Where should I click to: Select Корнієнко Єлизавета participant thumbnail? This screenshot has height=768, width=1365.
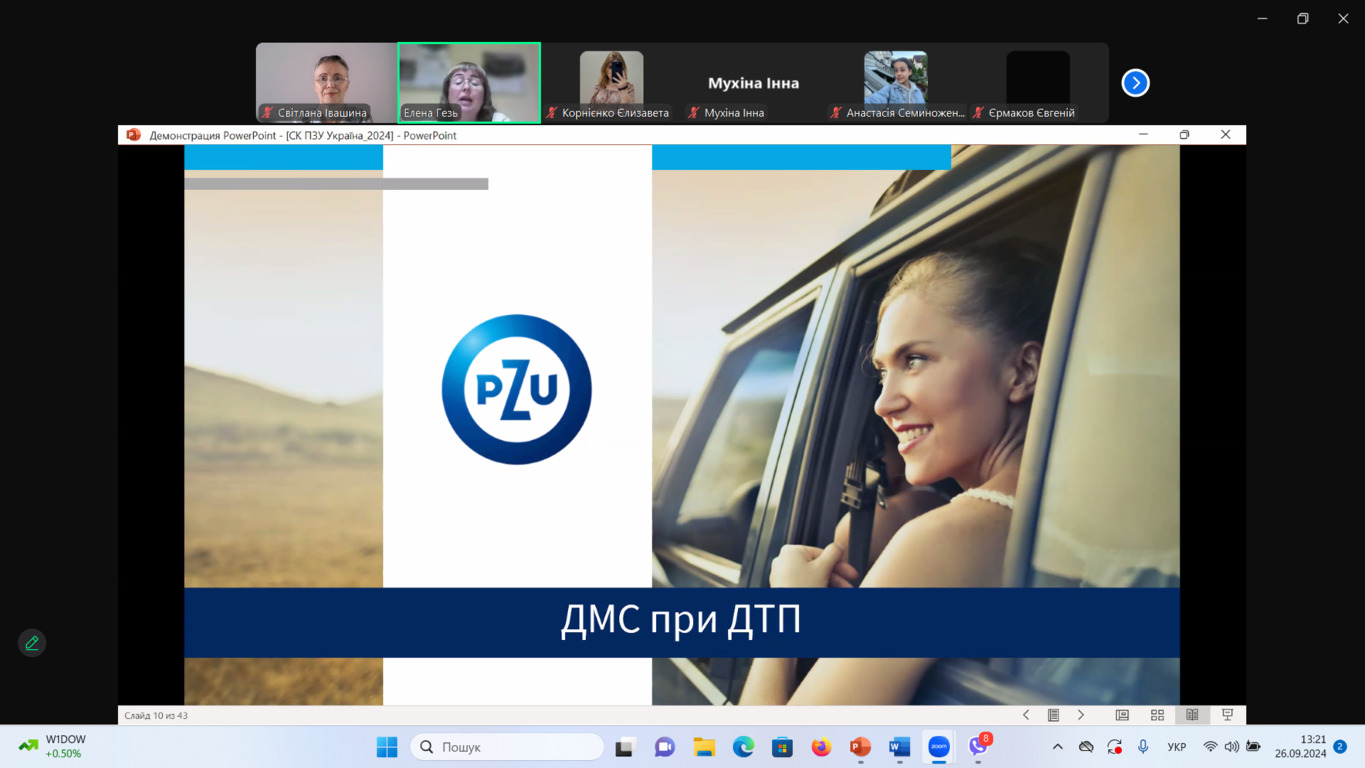(x=611, y=83)
